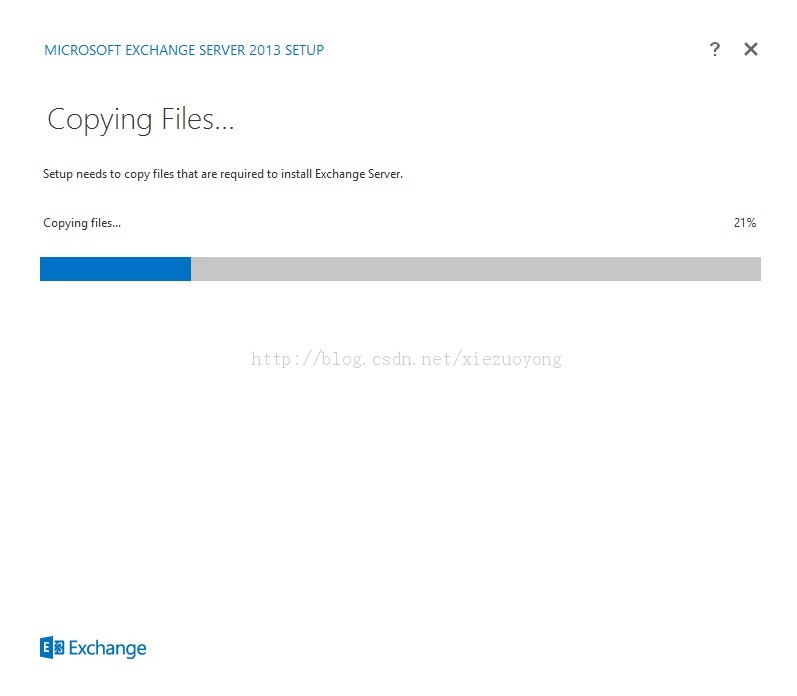This screenshot has width=797, height=696.
Task: Click the word "SETUP" in the window title
Action: pos(304,50)
